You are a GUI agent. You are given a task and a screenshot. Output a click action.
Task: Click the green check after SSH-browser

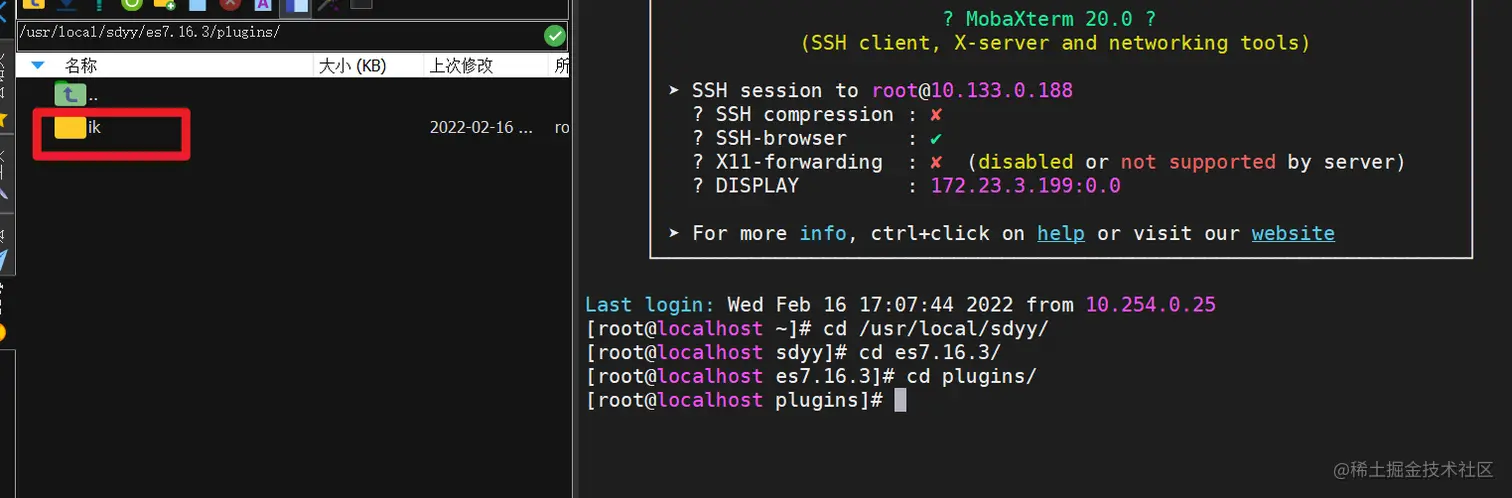click(x=936, y=138)
